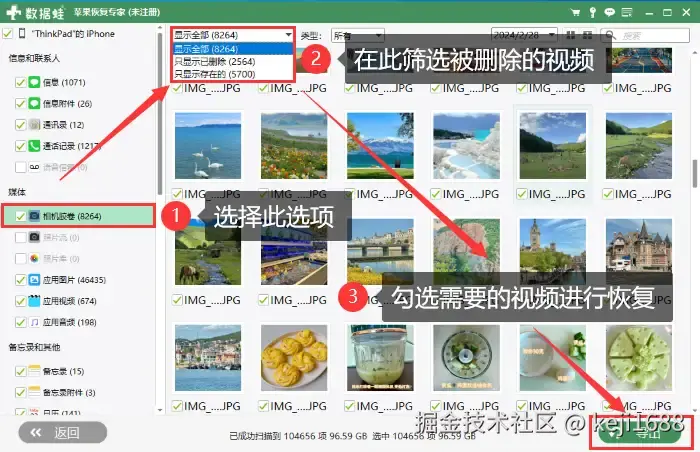
Task: Toggle the 相机胶卷 (8264) checkbox
Action: 21,216
